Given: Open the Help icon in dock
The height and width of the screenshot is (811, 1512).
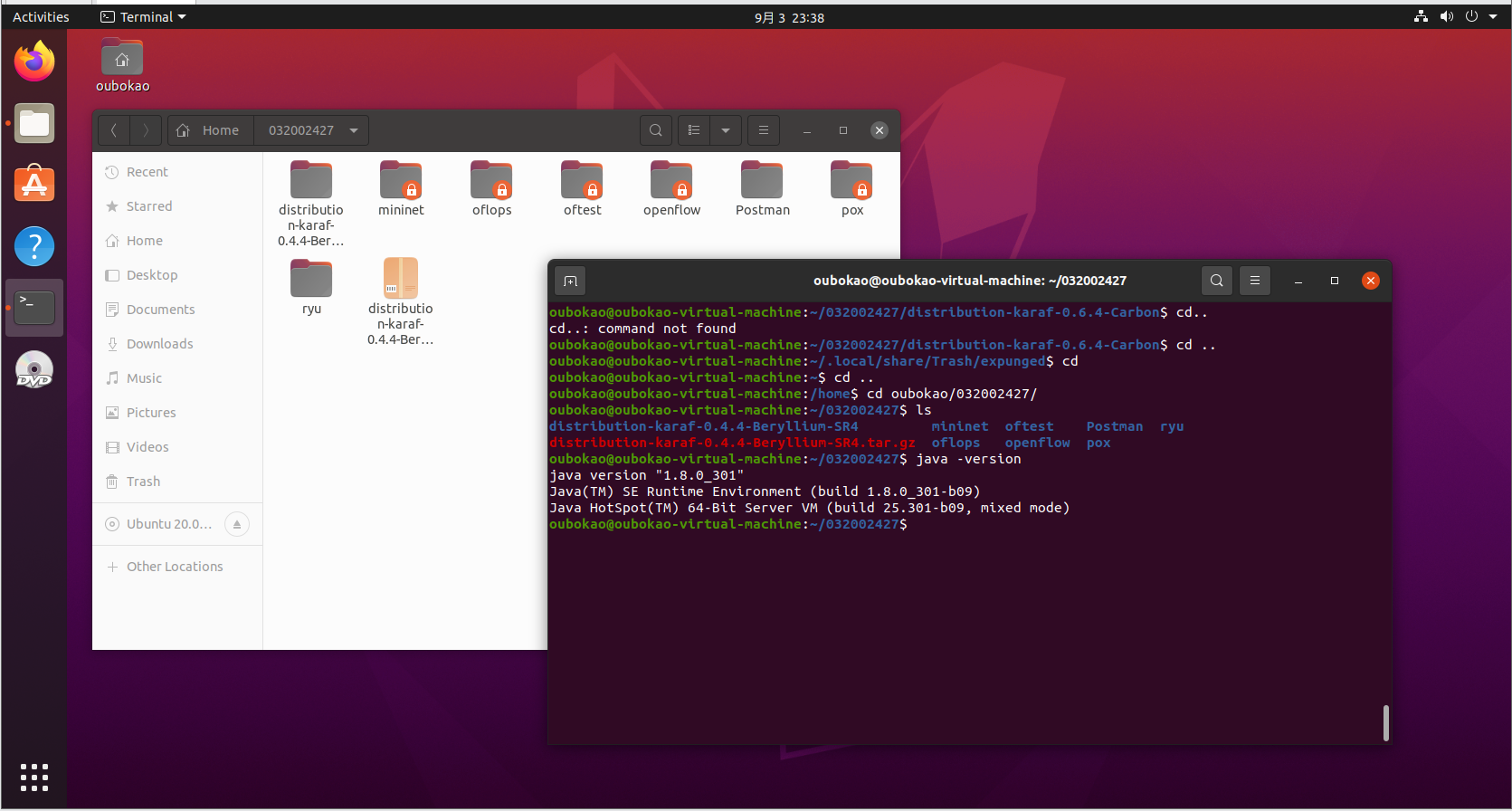Looking at the screenshot, I should tap(34, 246).
